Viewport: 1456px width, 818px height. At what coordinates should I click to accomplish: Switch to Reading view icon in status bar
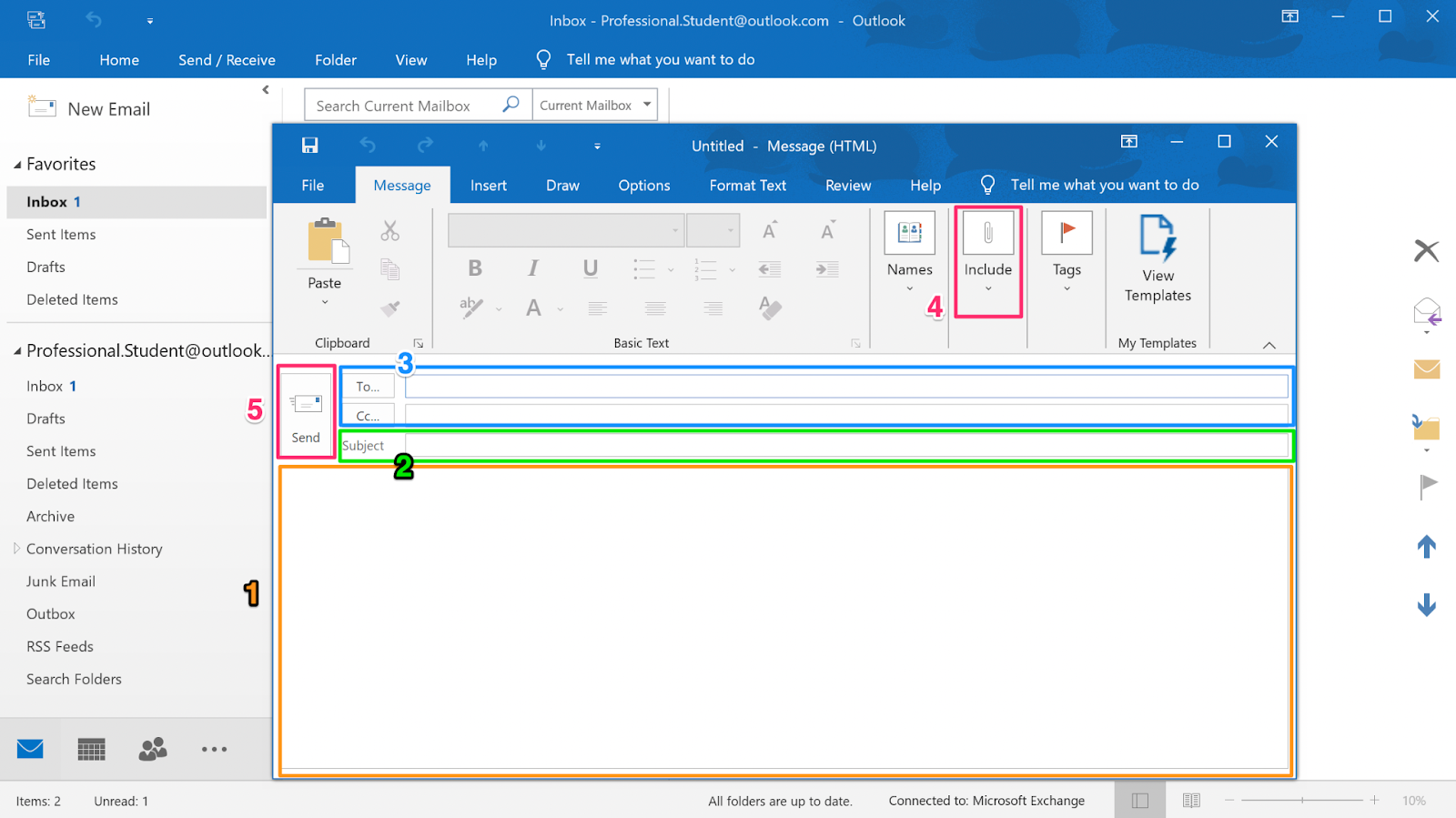click(x=1191, y=801)
